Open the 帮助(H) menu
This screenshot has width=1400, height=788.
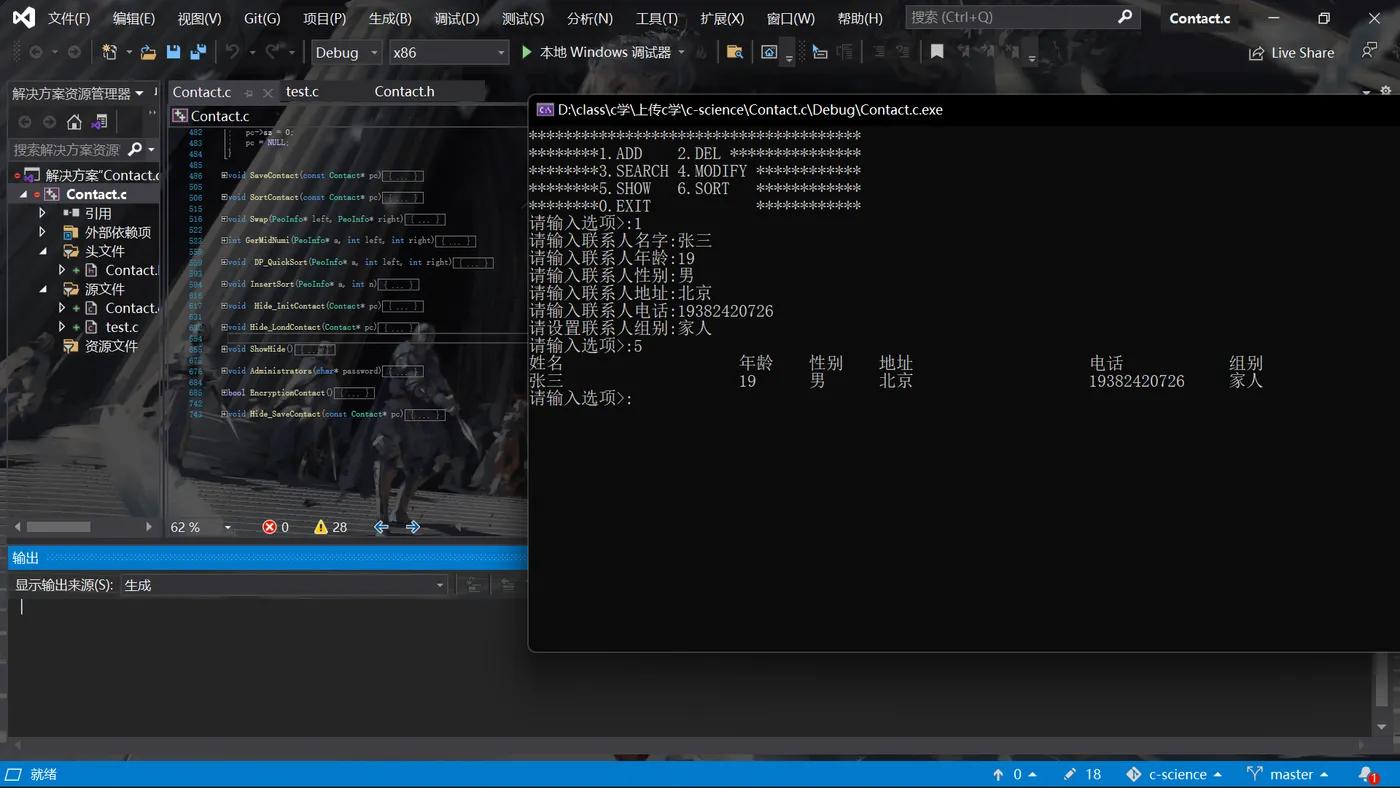tap(860, 18)
